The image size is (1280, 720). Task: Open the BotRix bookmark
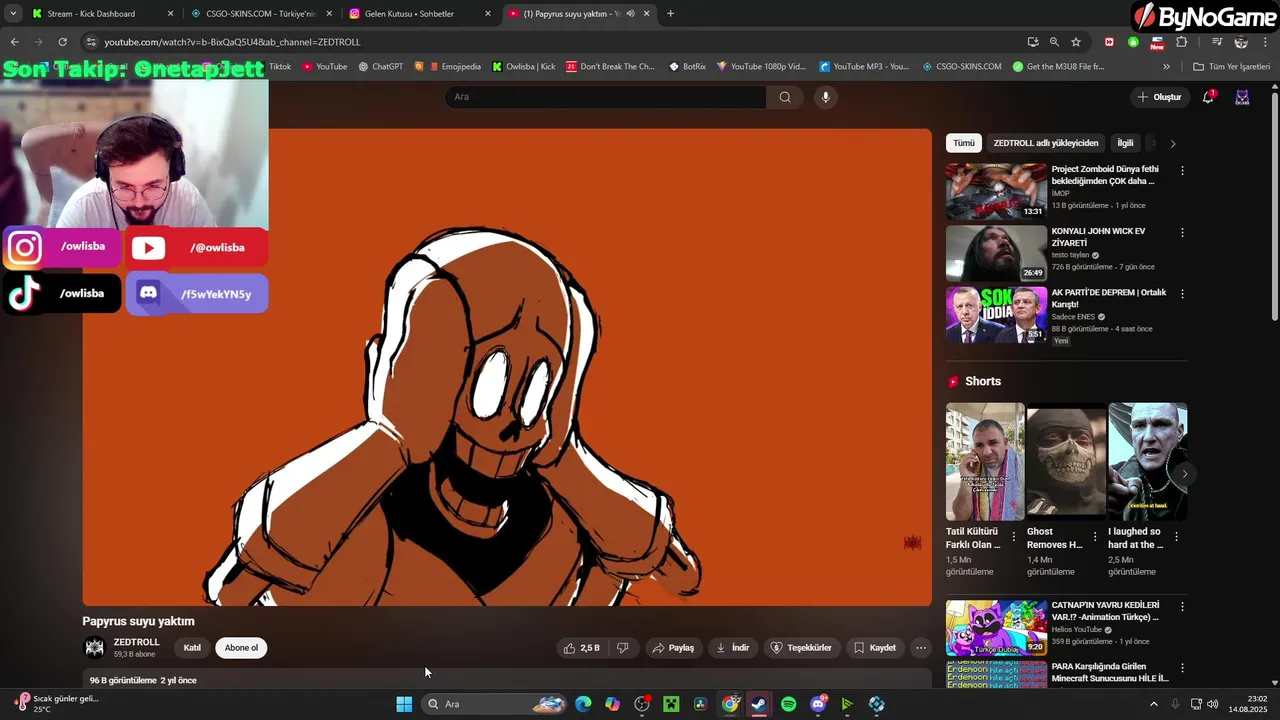[687, 67]
